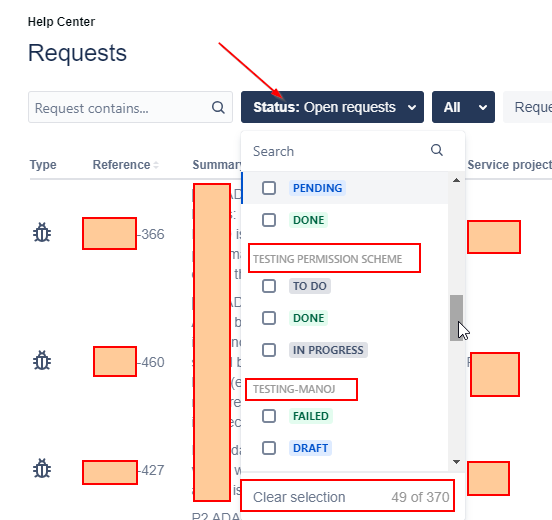Check the PENDING status checkbox

tap(269, 188)
